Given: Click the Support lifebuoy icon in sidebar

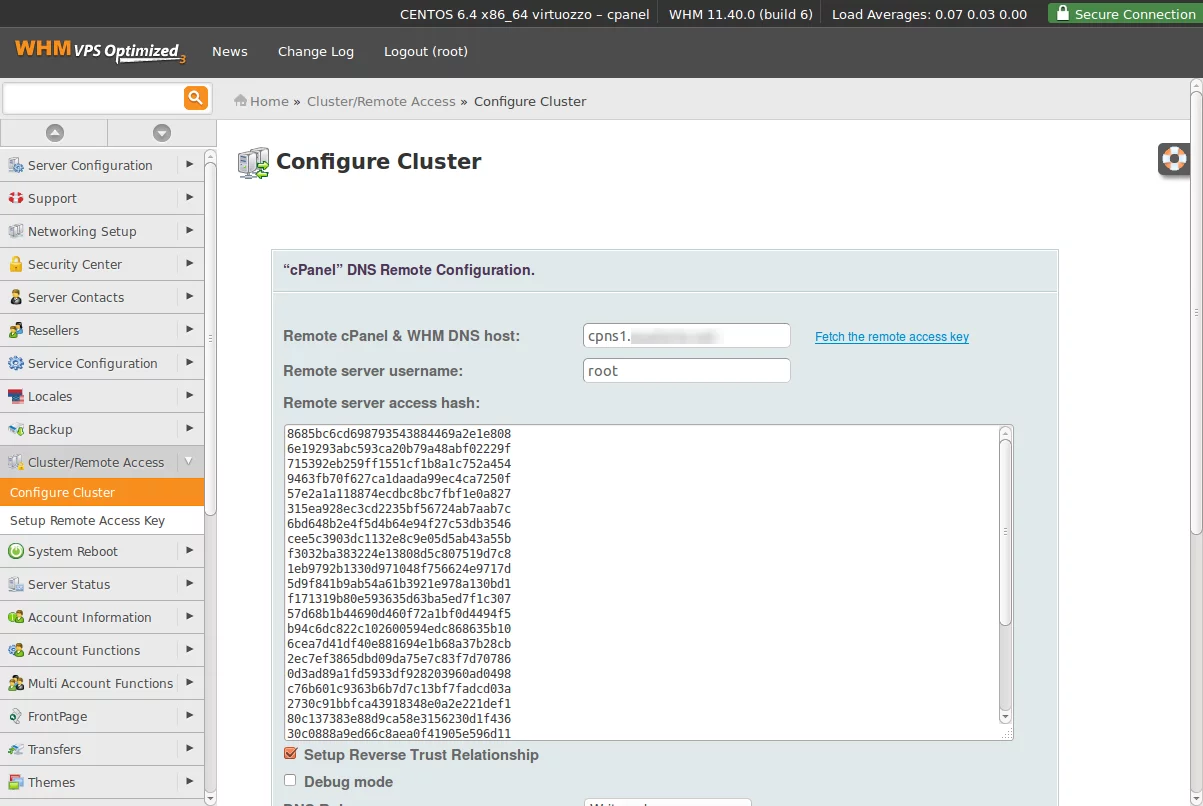Looking at the screenshot, I should pyautogui.click(x=15, y=198).
